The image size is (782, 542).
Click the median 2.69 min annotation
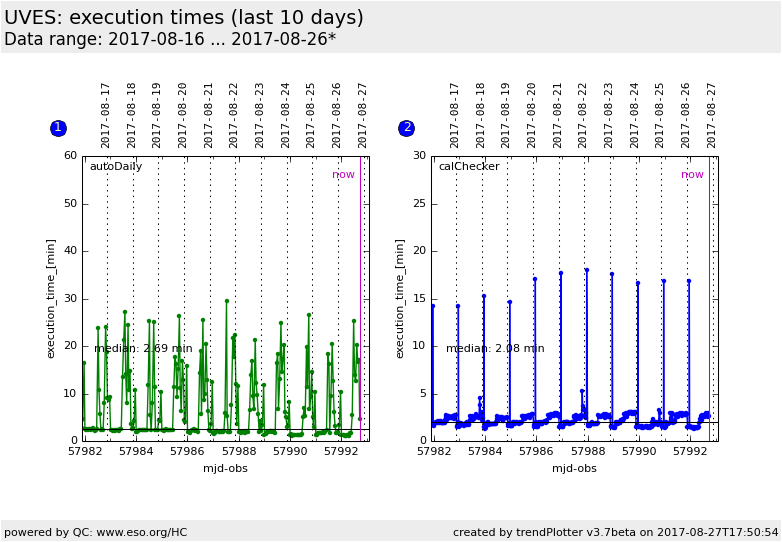pyautogui.click(x=143, y=349)
